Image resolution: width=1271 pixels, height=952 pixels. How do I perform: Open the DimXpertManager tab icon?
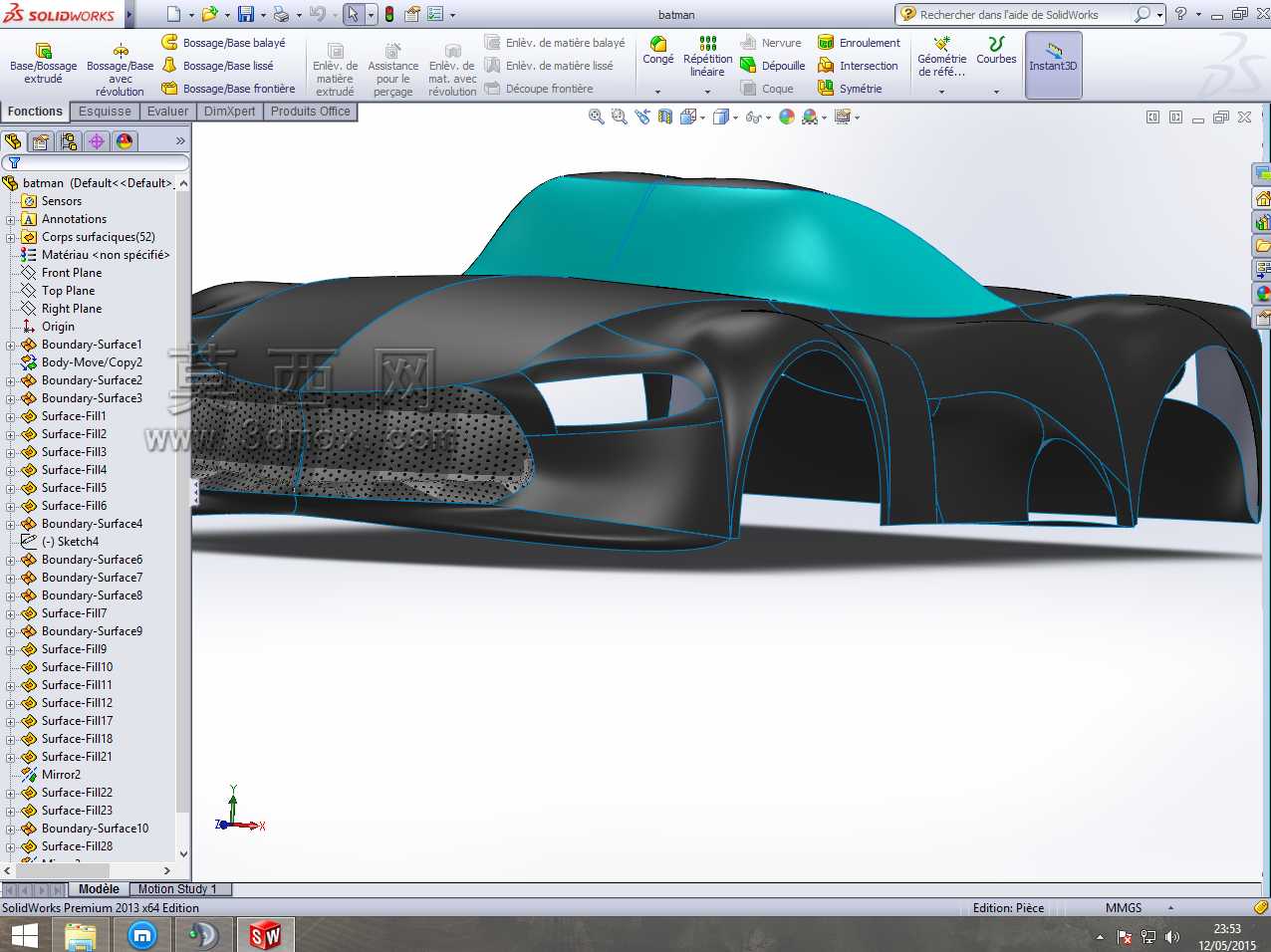coord(97,141)
